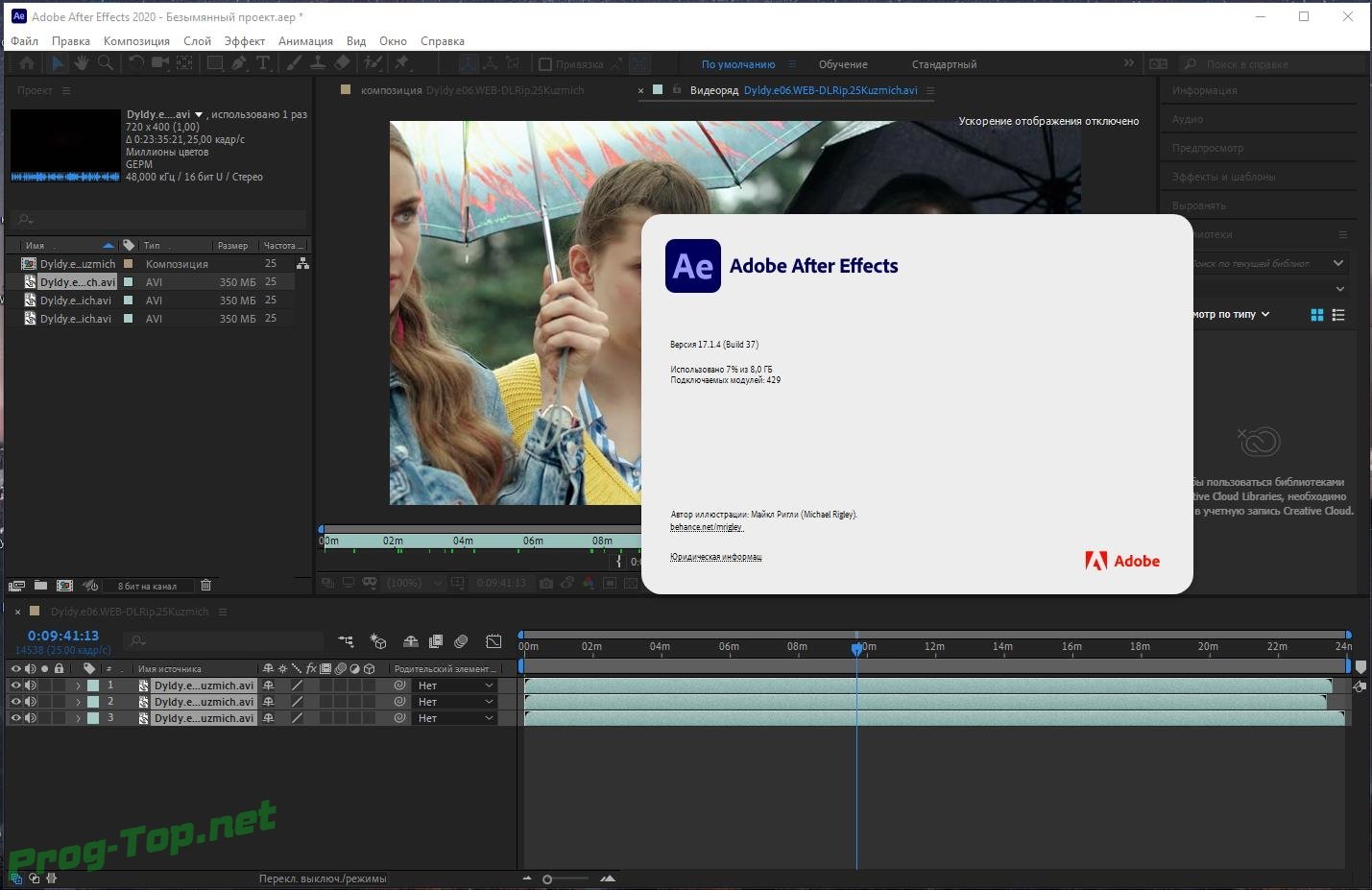Click Перекл. выключ./режимы toggle button
This screenshot has height=890, width=1372.
coord(323,878)
